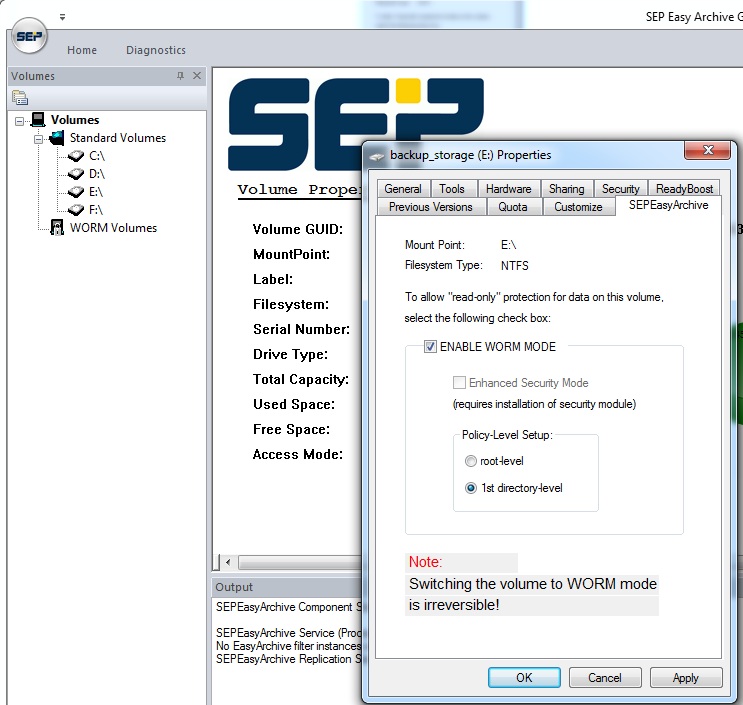Image resolution: width=743 pixels, height=705 pixels.
Task: Select the WORM Volumes tree item label
Action: click(113, 228)
